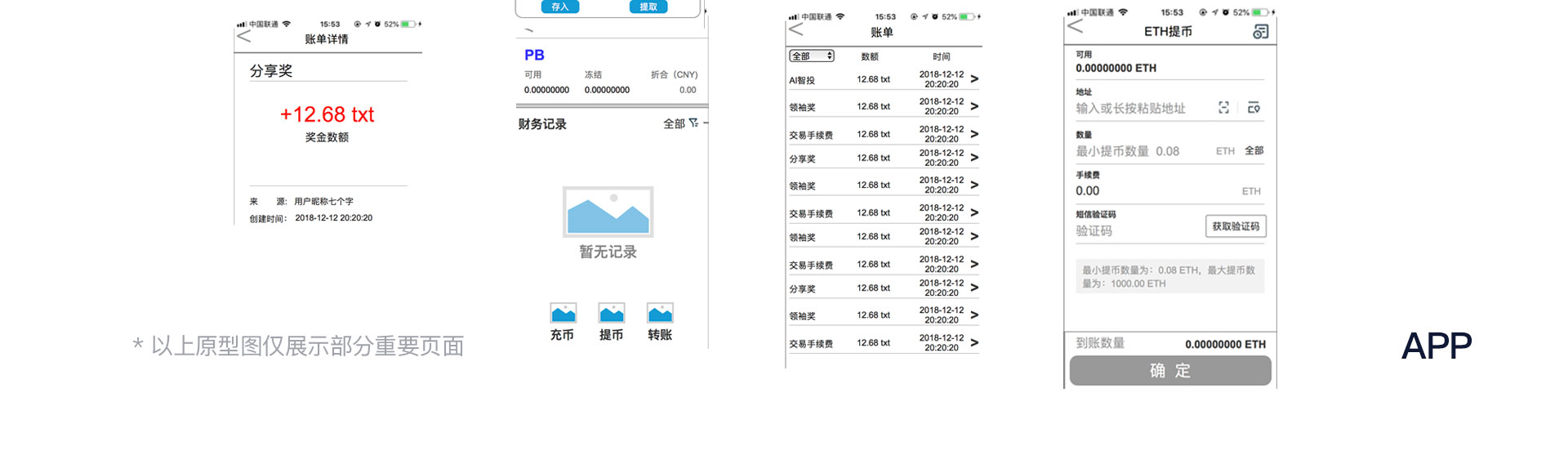Open the 全部 filter next to 财务记录

point(681,123)
